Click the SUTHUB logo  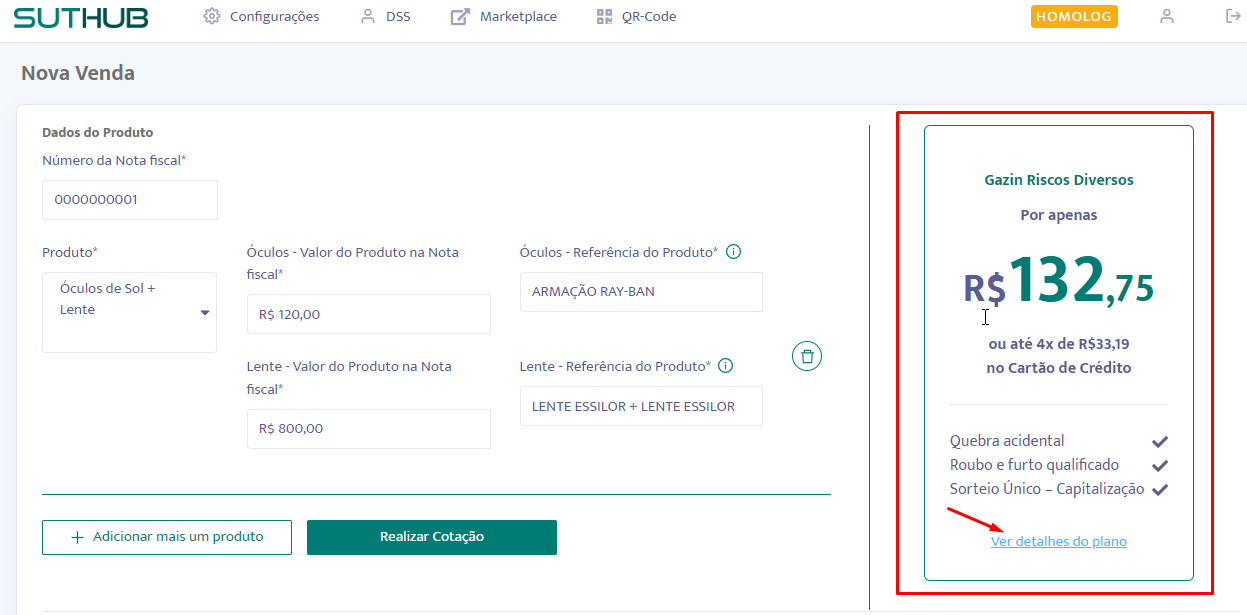click(x=81, y=17)
